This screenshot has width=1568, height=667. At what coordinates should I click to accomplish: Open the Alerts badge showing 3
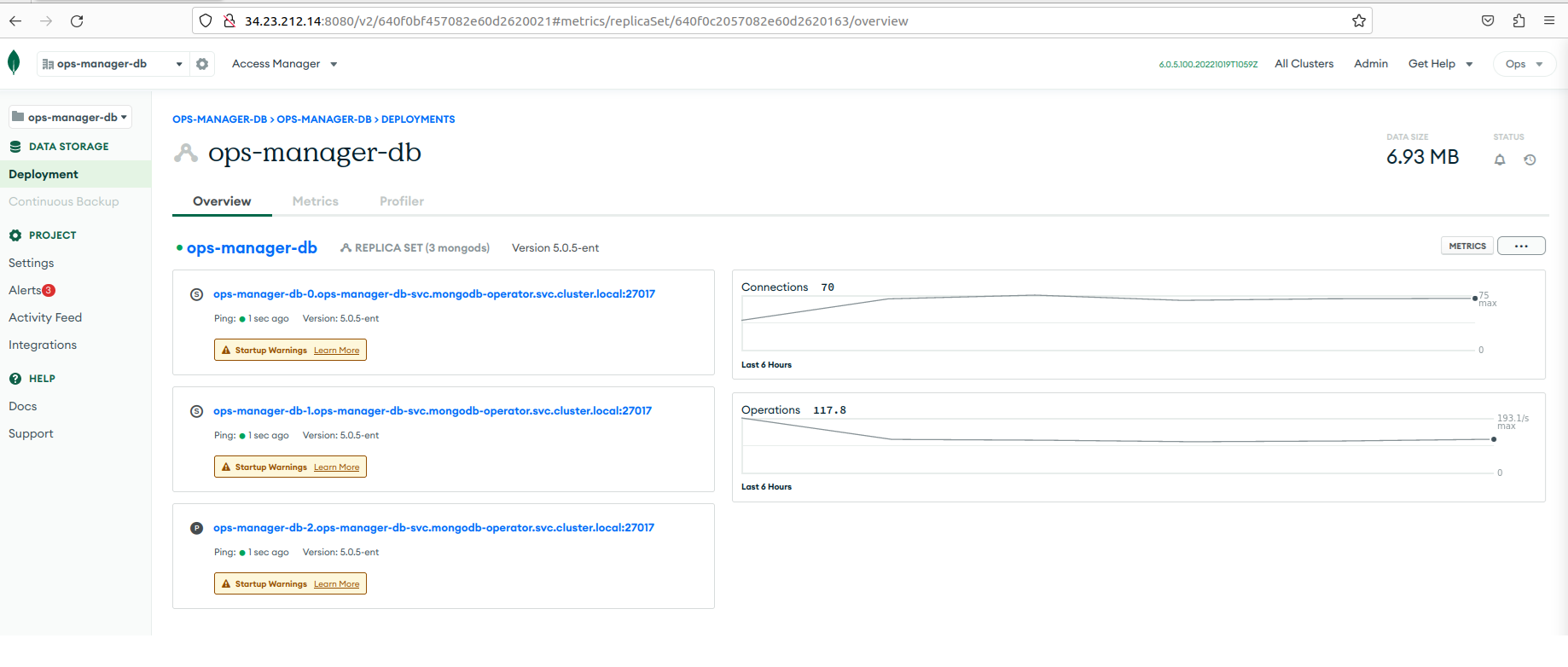[49, 290]
